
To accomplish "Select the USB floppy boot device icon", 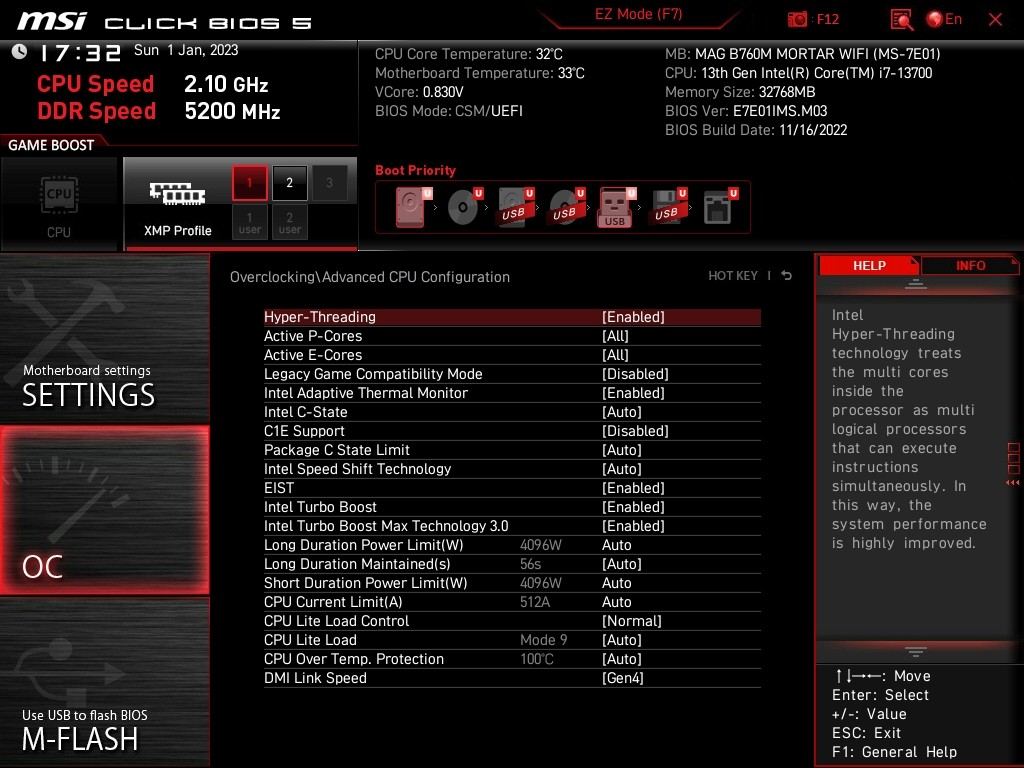I will (668, 207).
